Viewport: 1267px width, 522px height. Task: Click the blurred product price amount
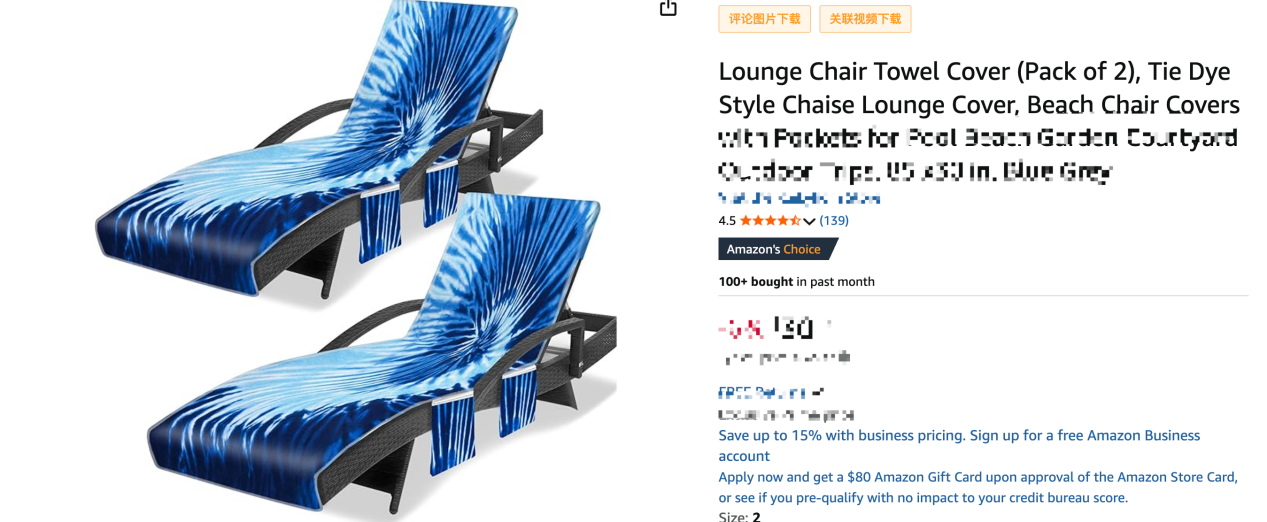pos(800,327)
